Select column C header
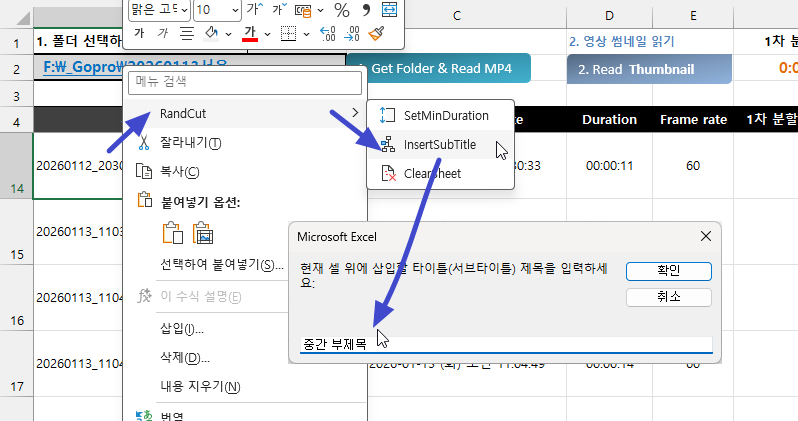 click(457, 16)
